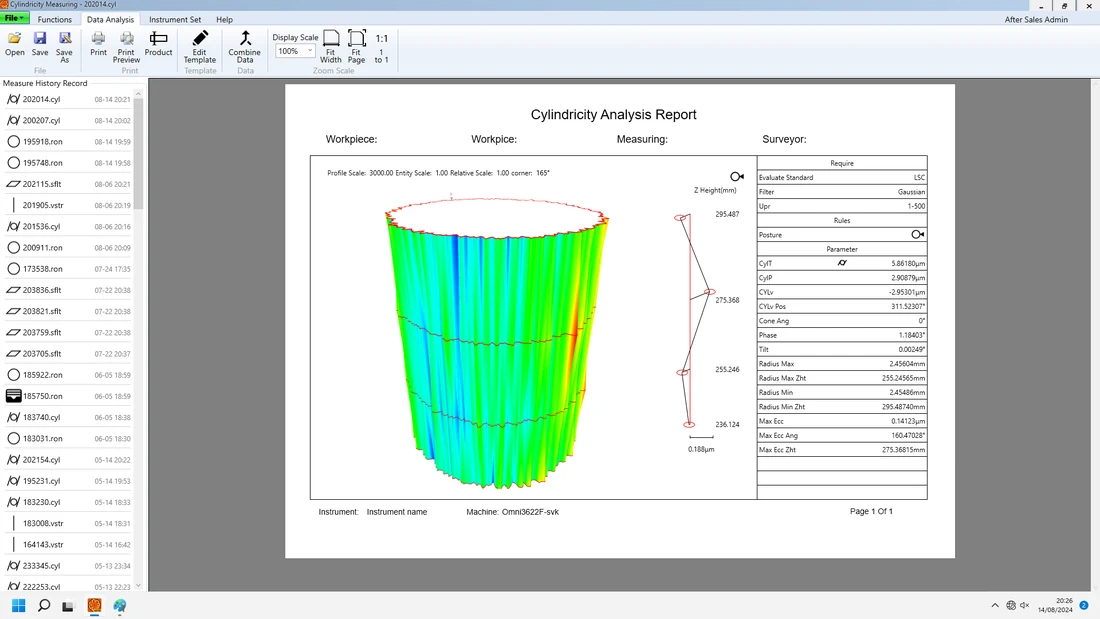
Task: Open the taskbar clock and date
Action: (1056, 606)
